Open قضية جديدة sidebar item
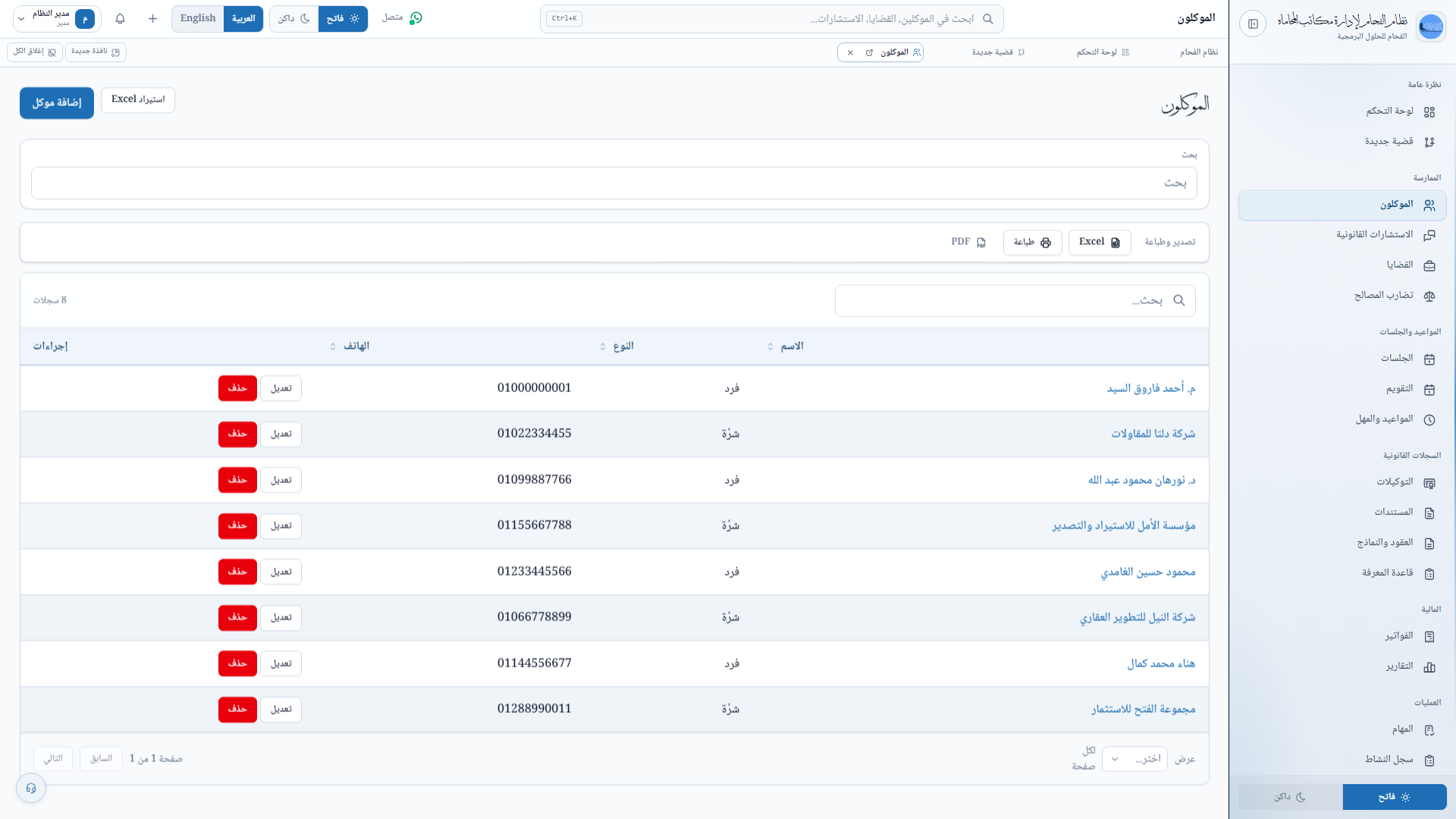The height and width of the screenshot is (819, 1456). [x=1342, y=142]
